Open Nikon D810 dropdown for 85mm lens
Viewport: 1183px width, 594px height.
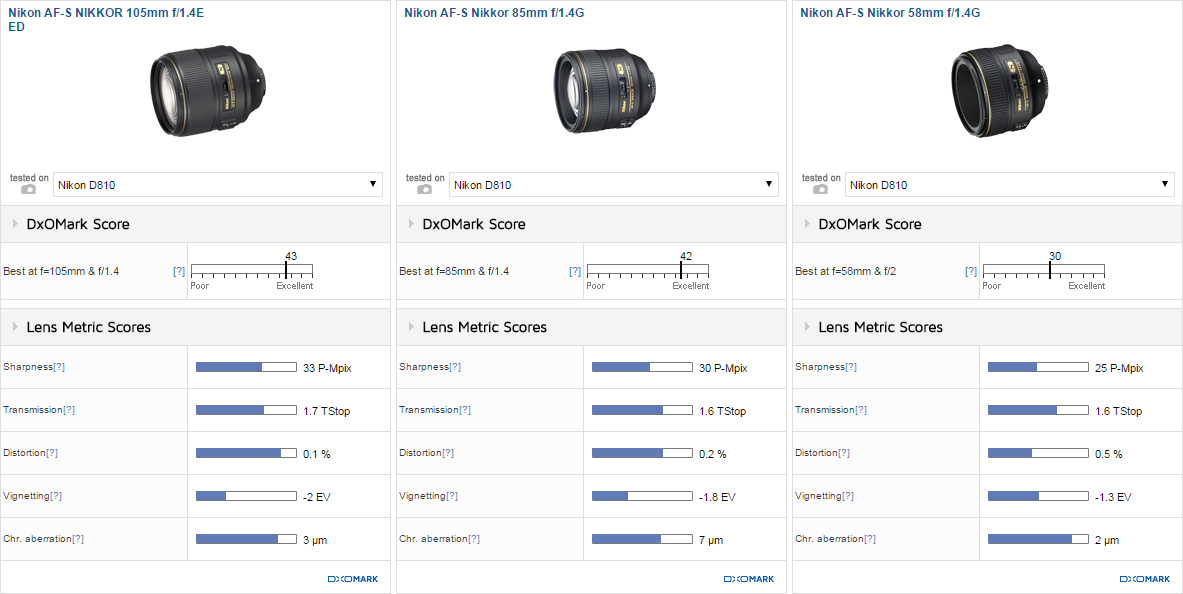point(614,185)
